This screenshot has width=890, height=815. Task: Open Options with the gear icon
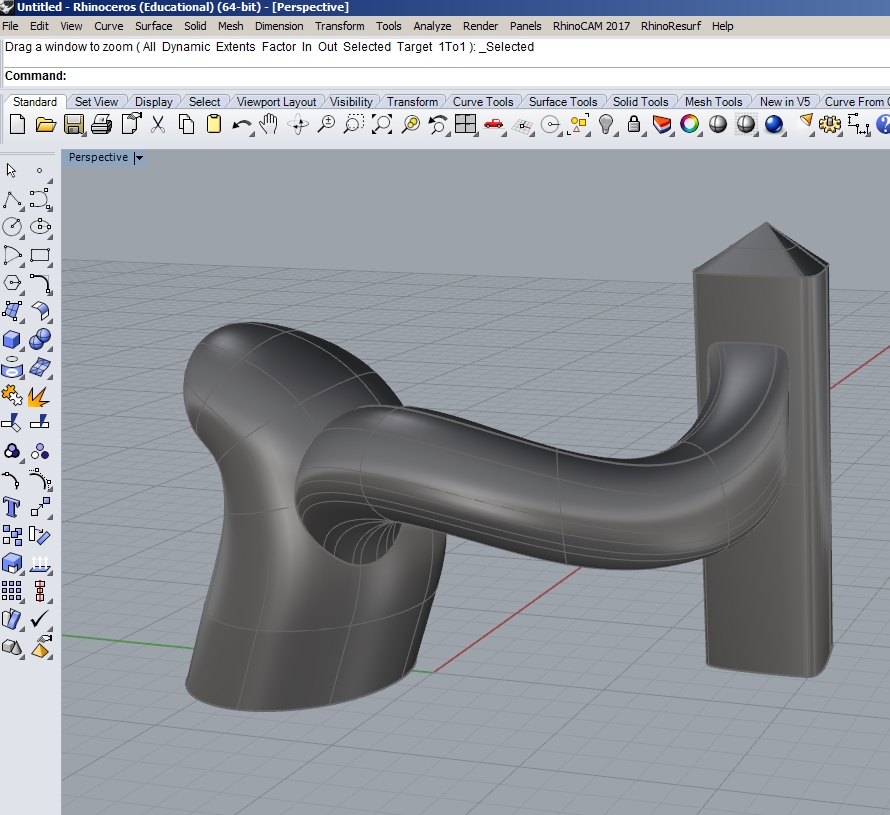pyautogui.click(x=829, y=124)
